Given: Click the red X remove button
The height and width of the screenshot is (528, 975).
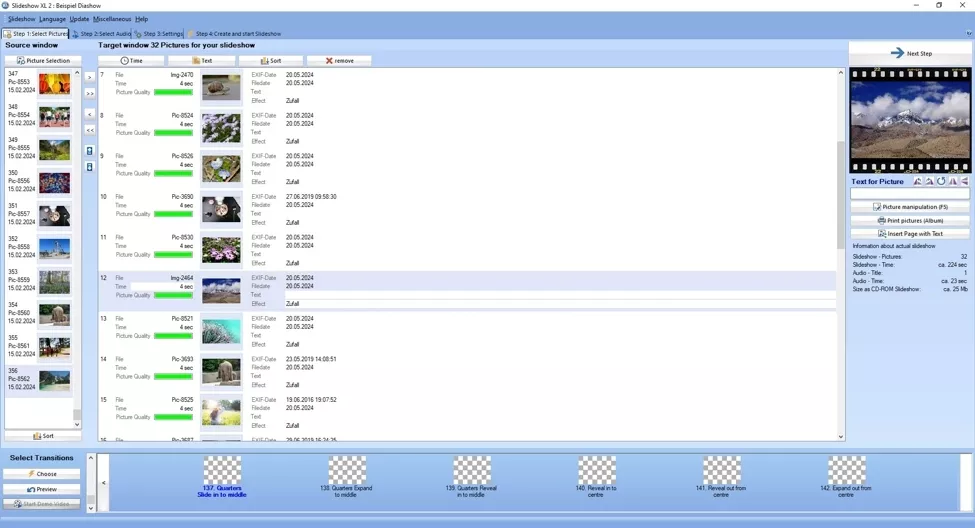Looking at the screenshot, I should coord(339,61).
